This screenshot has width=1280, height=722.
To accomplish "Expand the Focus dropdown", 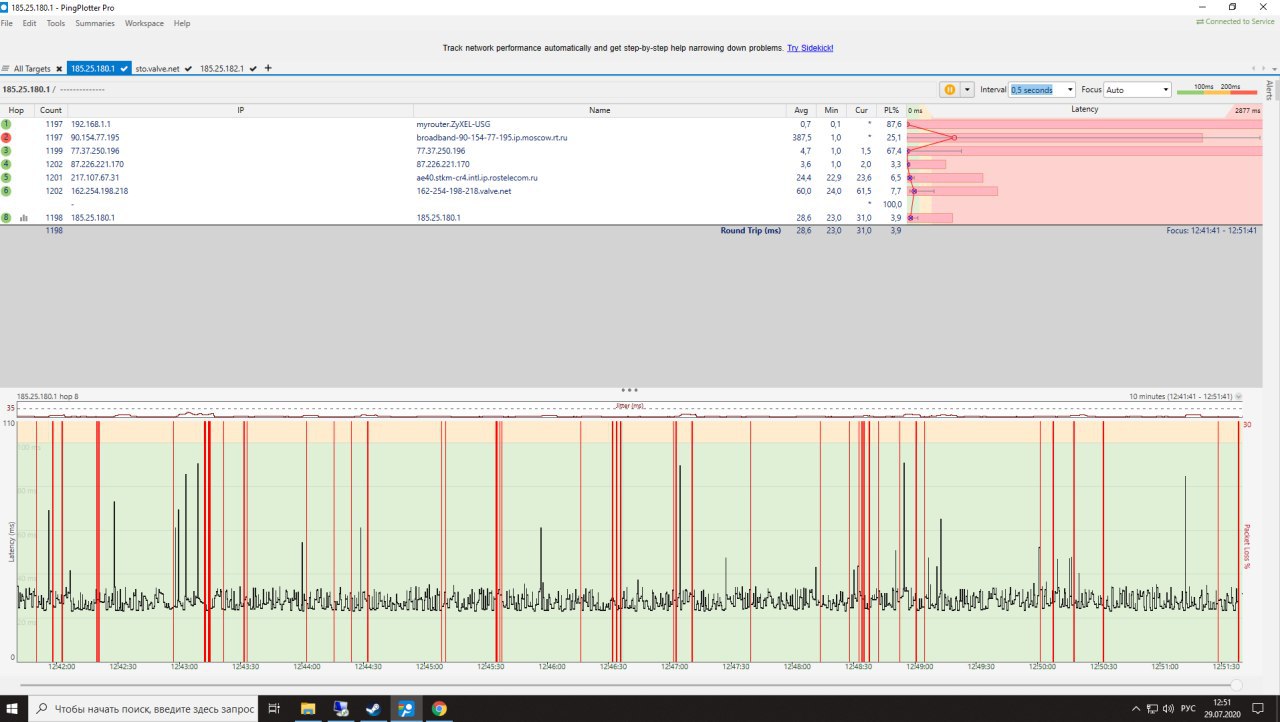I will point(1165,90).
